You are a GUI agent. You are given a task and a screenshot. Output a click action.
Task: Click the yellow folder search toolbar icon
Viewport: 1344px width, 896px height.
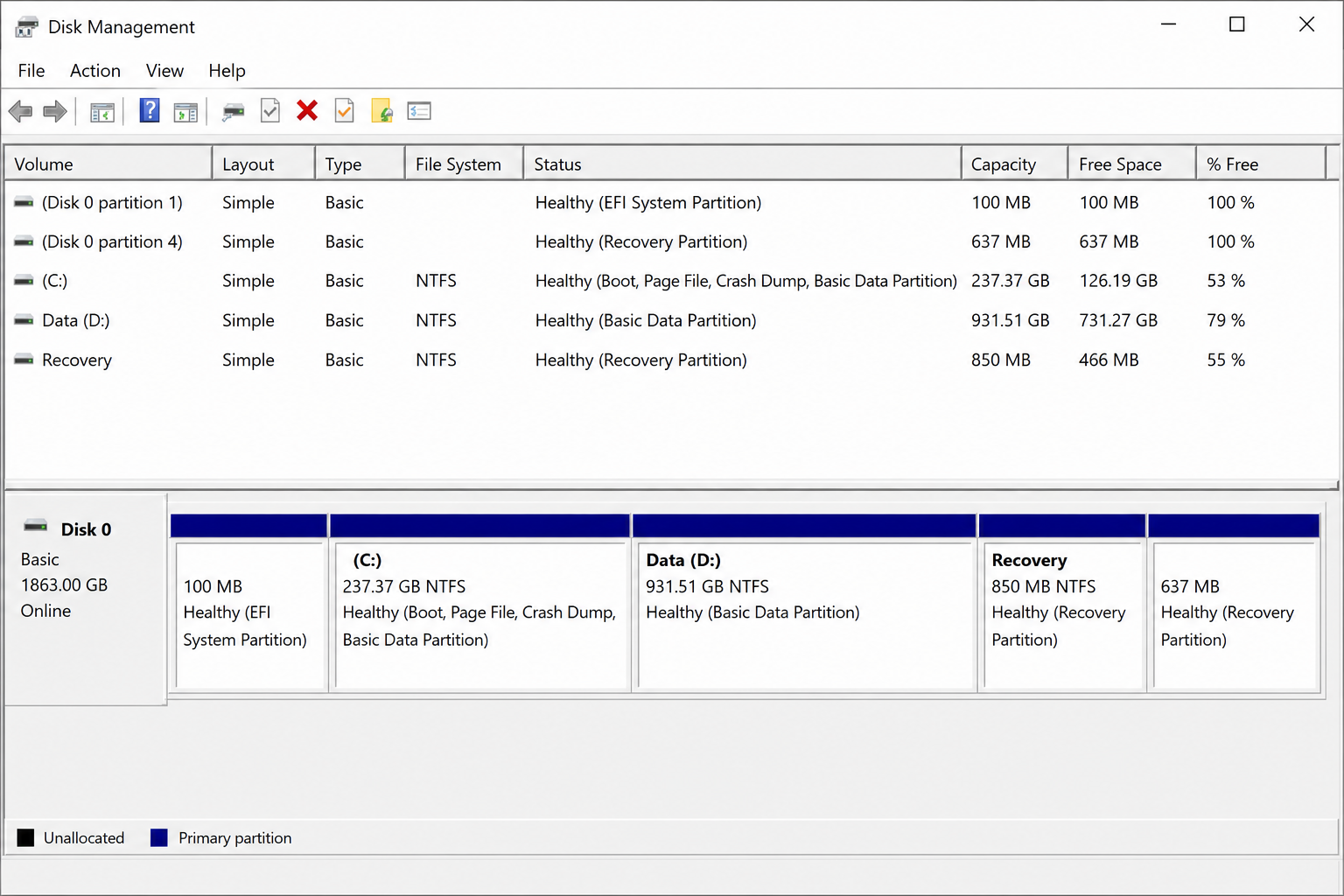[382, 111]
